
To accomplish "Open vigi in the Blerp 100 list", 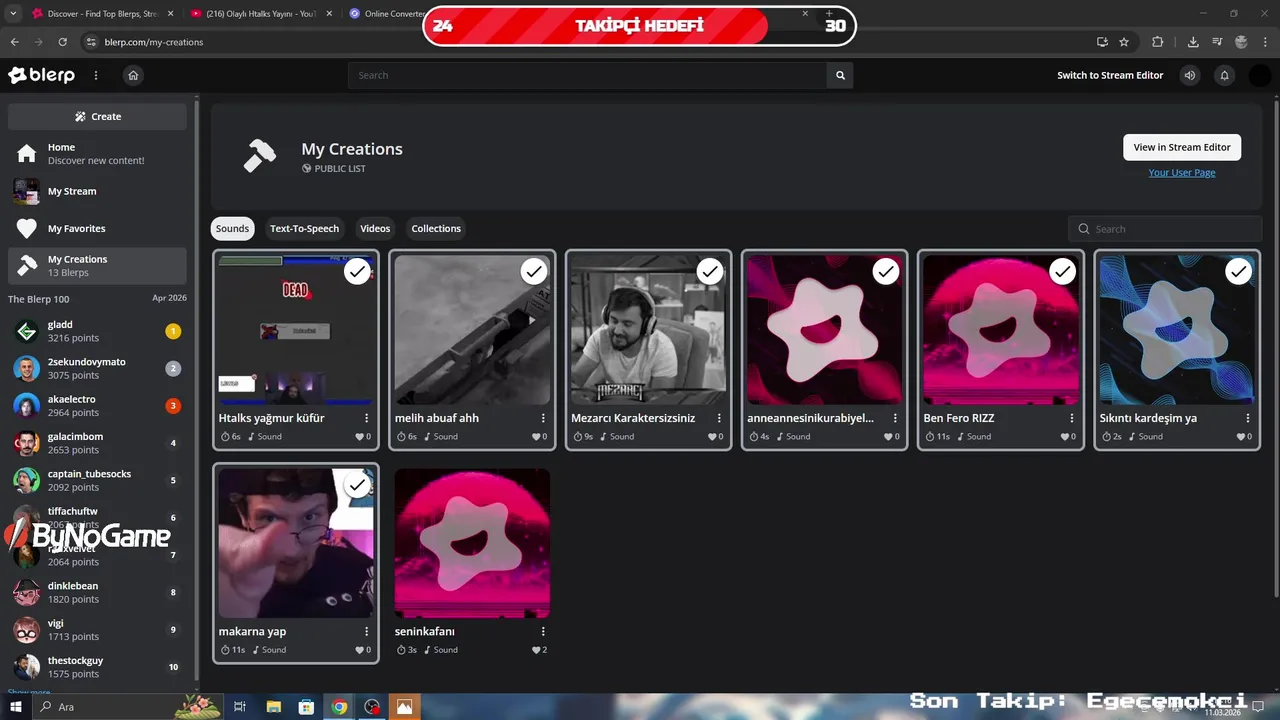I will (x=97, y=630).
